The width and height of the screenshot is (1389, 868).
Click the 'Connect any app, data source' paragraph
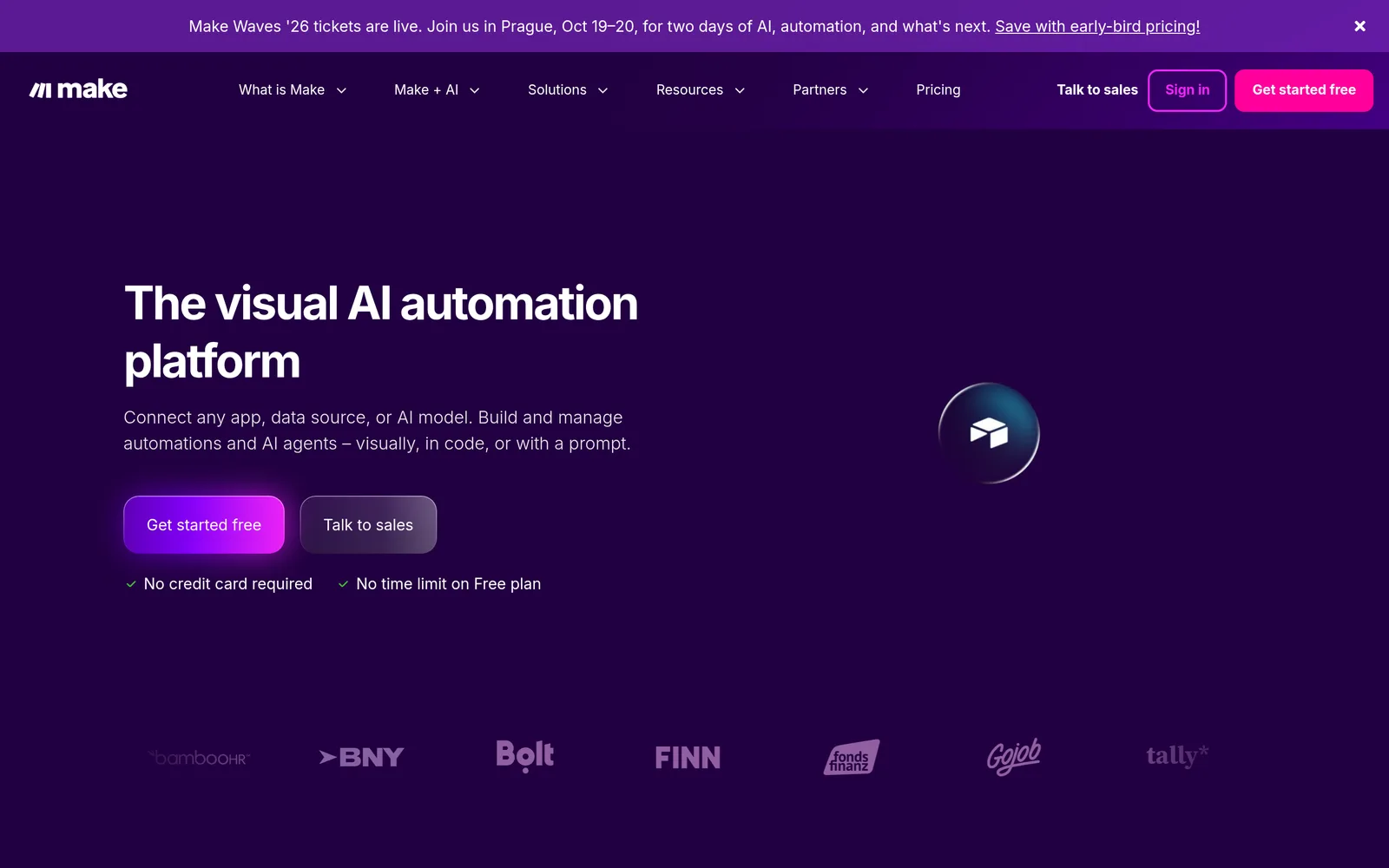(377, 431)
